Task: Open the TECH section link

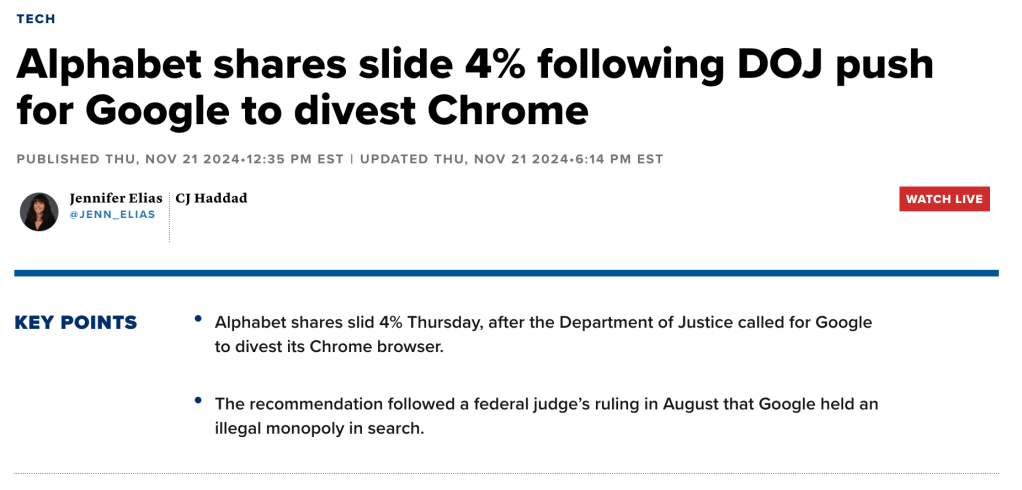Action: 36,19
